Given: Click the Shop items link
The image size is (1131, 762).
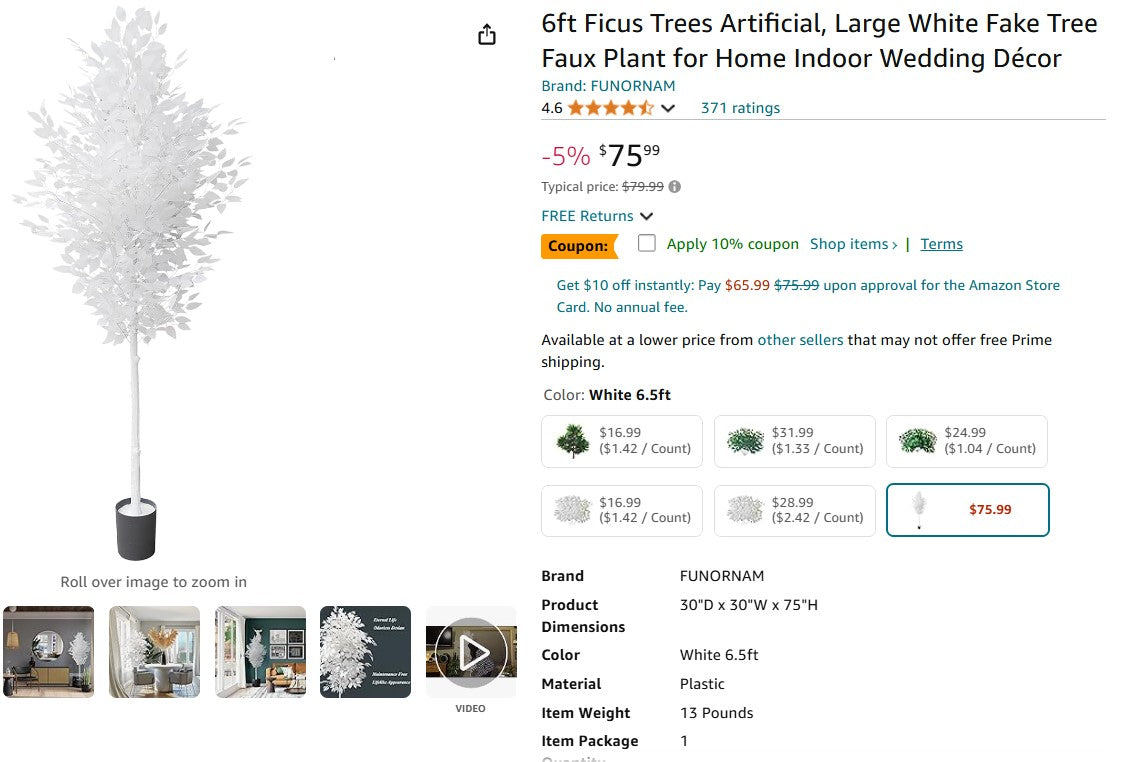Looking at the screenshot, I should tap(850, 243).
